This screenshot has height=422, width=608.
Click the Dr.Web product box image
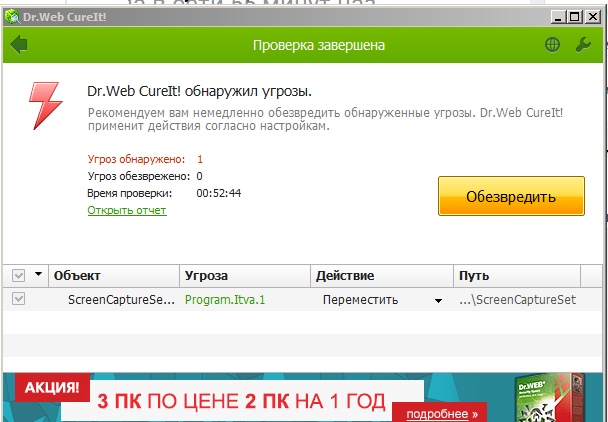550,397
